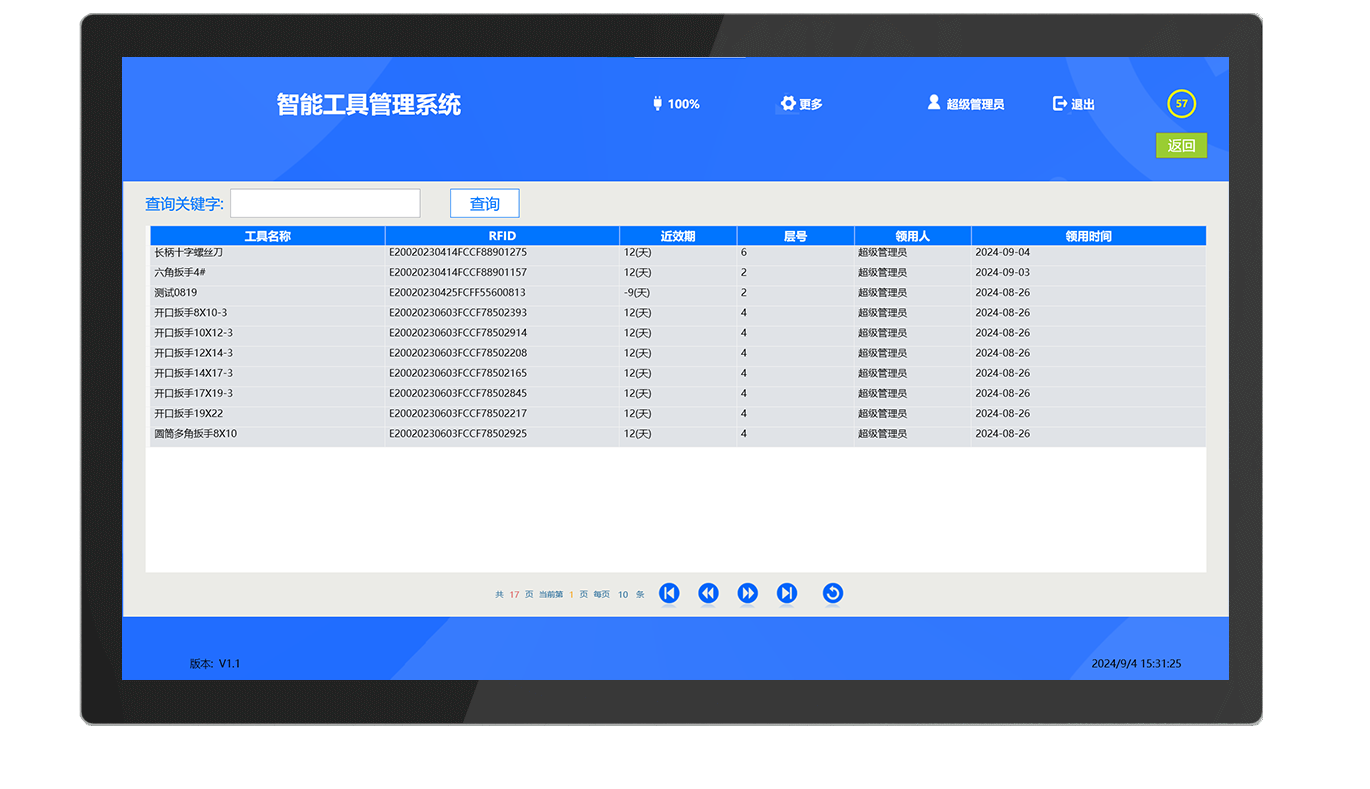Refresh the tool list with reload icon

(x=832, y=593)
